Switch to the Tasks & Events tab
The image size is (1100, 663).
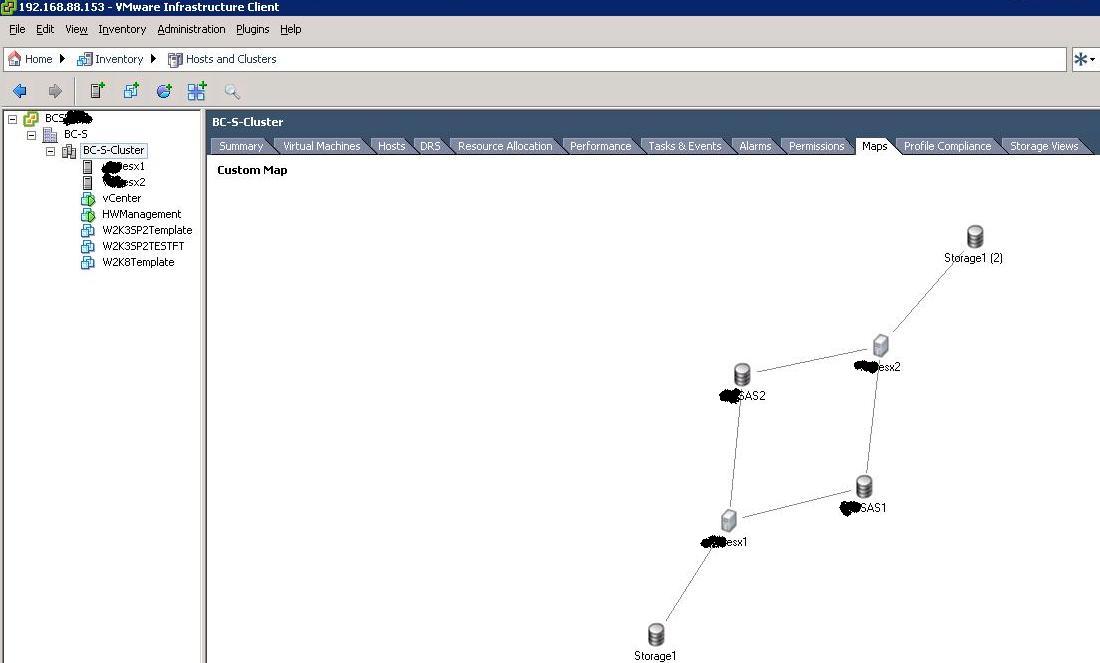click(x=685, y=146)
